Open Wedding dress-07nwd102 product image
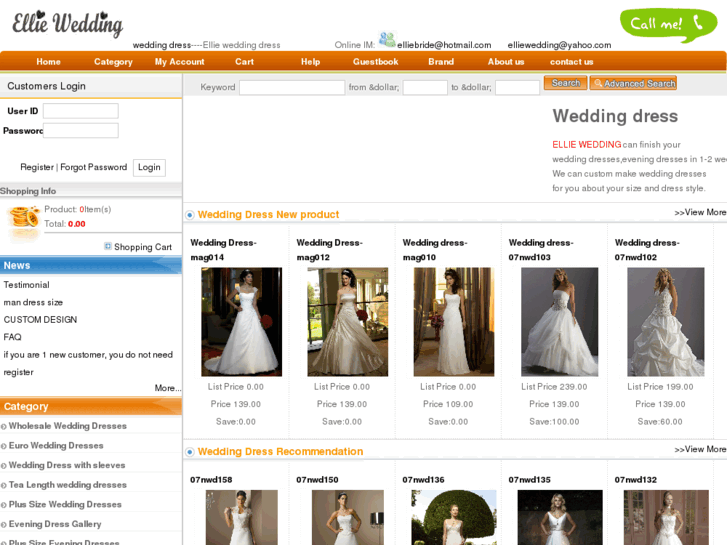 (x=666, y=322)
